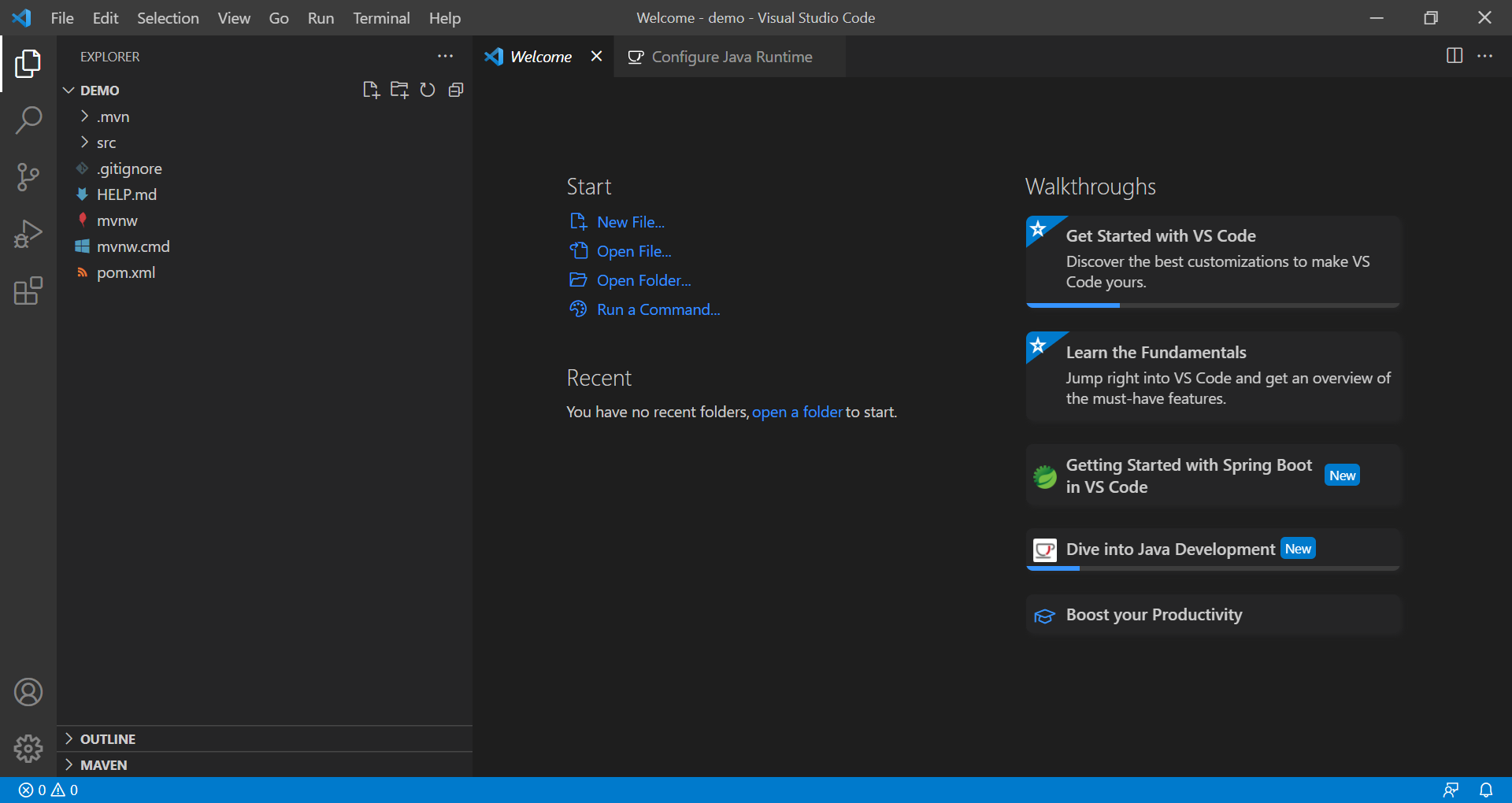1512x803 pixels.
Task: Open Getting Started with Spring Boot walkthrough
Action: point(1213,476)
